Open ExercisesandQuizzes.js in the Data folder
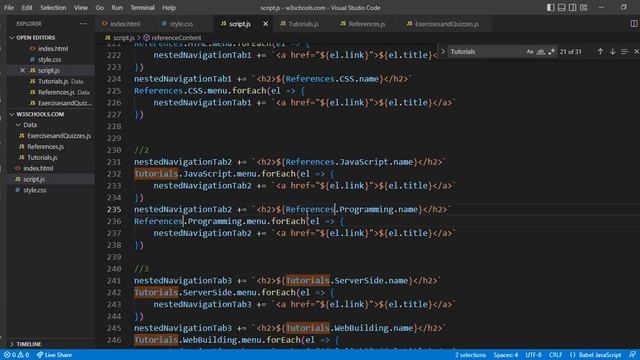The width and height of the screenshot is (640, 360). pyautogui.click(x=59, y=136)
